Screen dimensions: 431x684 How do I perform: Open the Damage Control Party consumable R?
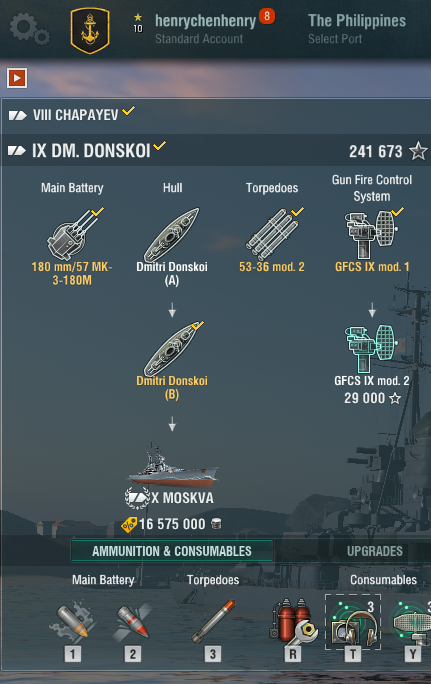(293, 629)
